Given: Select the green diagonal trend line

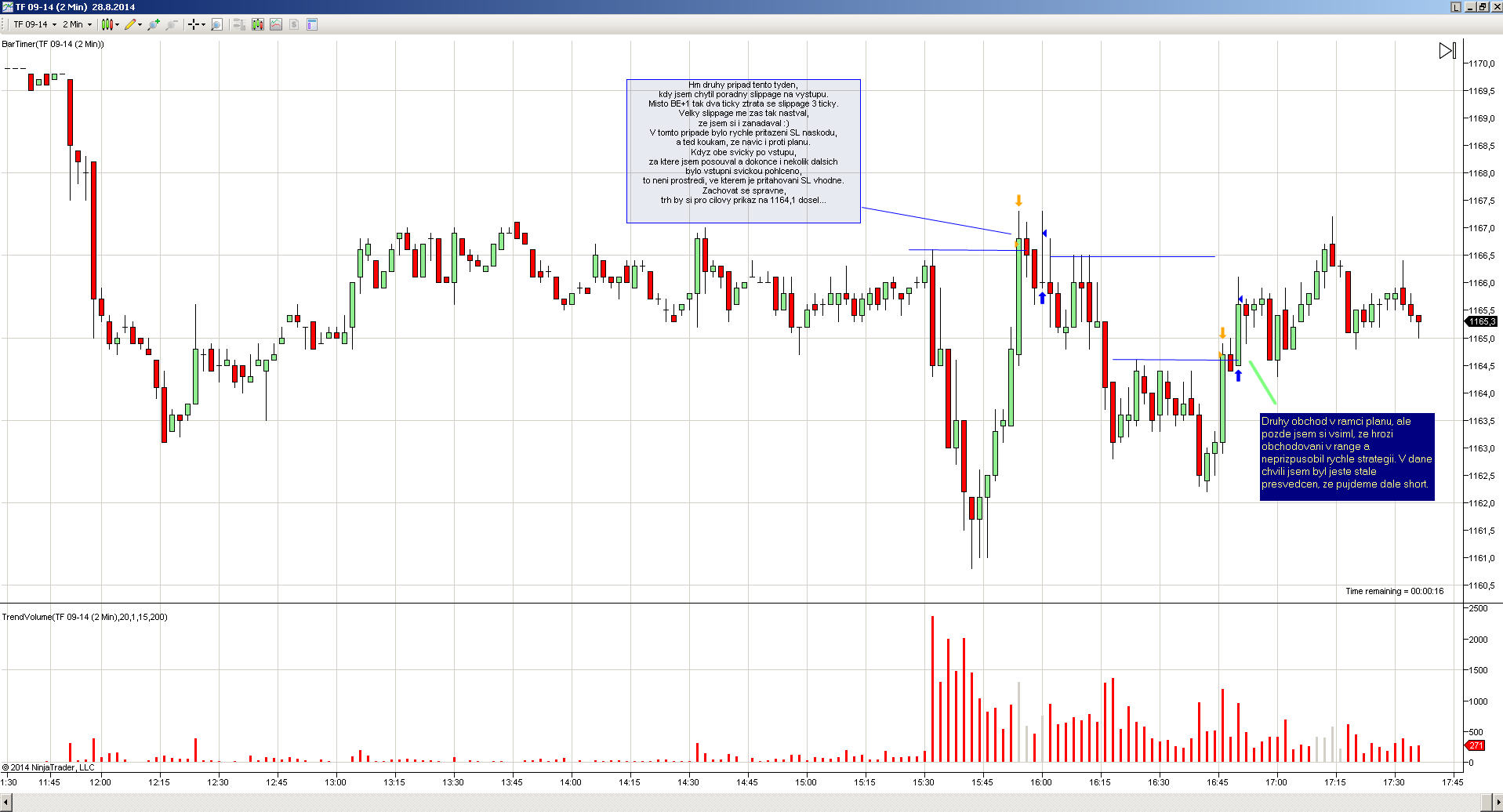Looking at the screenshot, I should click(x=1262, y=382).
